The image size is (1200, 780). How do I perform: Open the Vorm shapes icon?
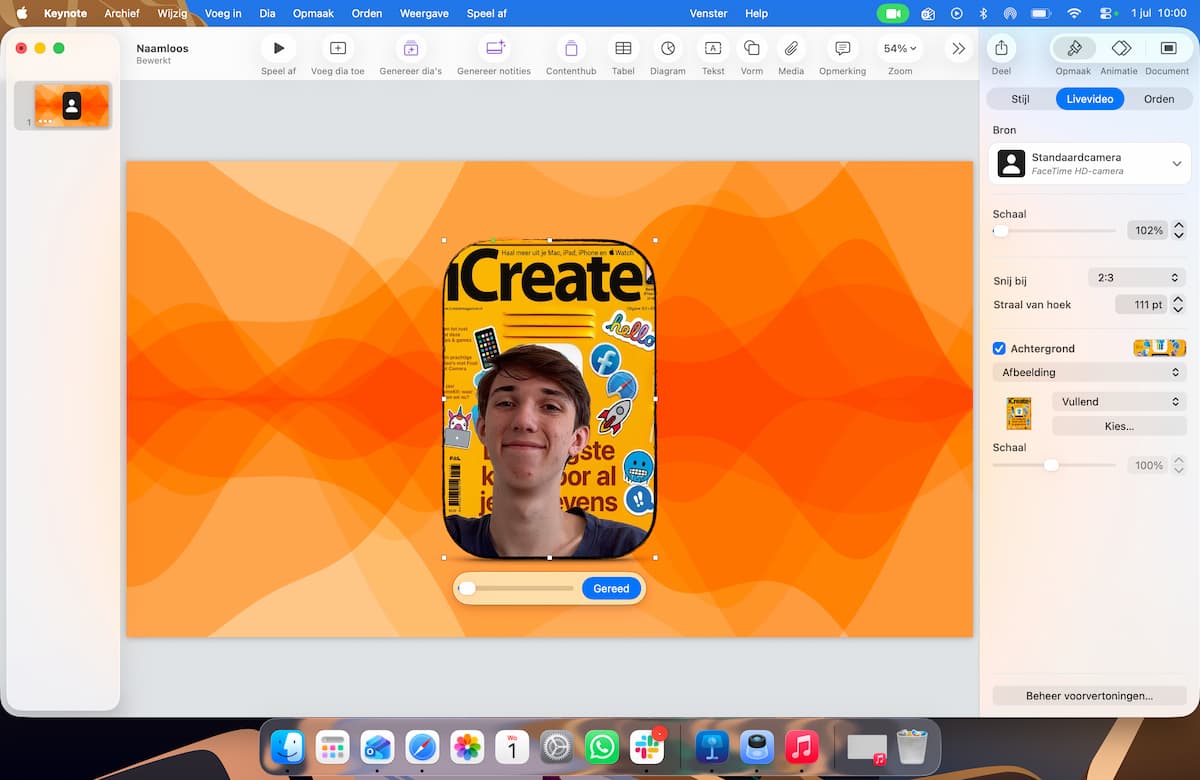(x=752, y=48)
